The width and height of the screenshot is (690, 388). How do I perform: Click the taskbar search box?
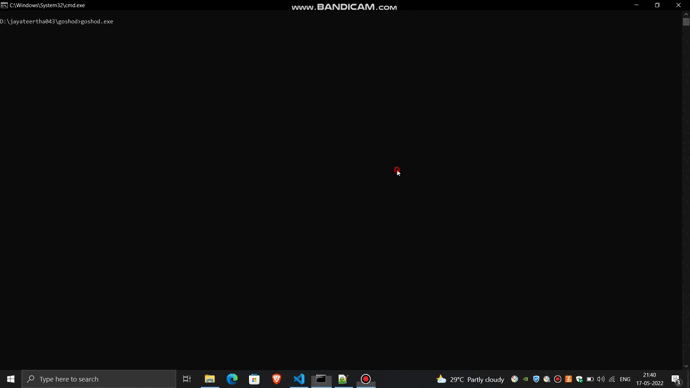pyautogui.click(x=99, y=379)
